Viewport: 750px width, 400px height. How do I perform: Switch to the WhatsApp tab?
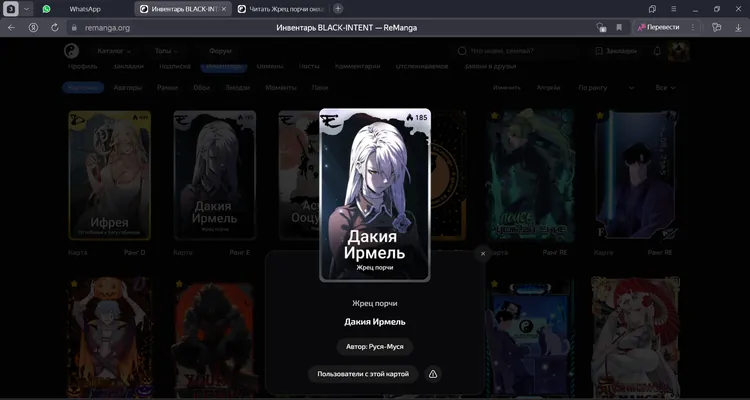(85, 9)
